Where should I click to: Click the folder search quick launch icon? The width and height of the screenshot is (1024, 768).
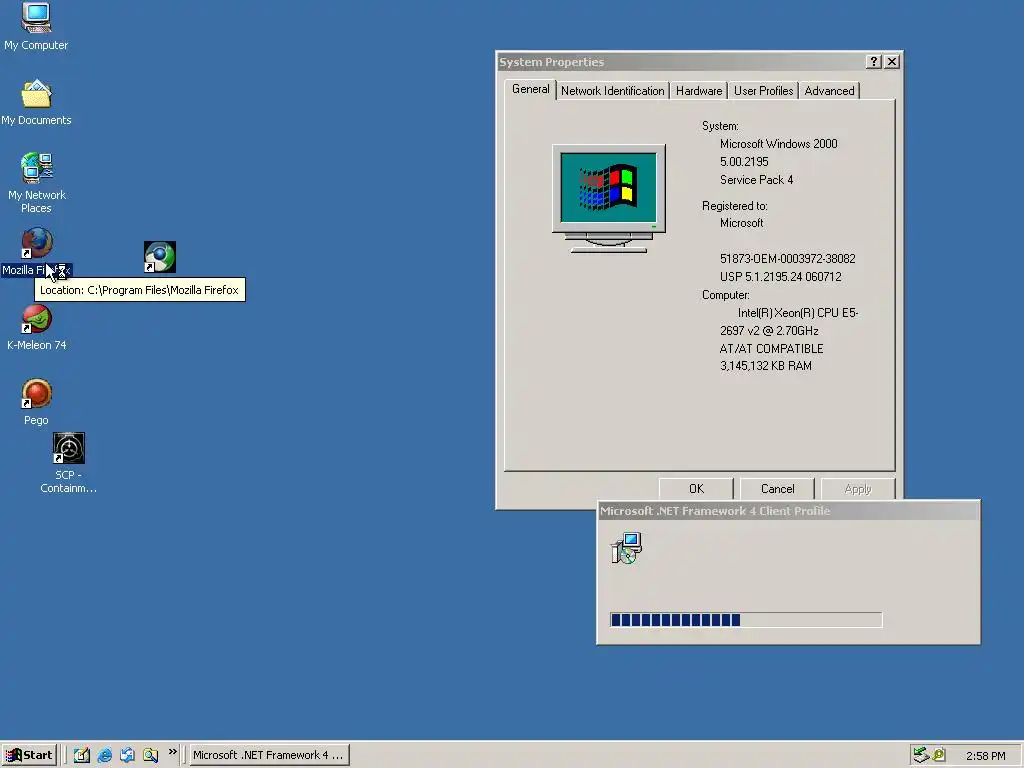click(150, 755)
